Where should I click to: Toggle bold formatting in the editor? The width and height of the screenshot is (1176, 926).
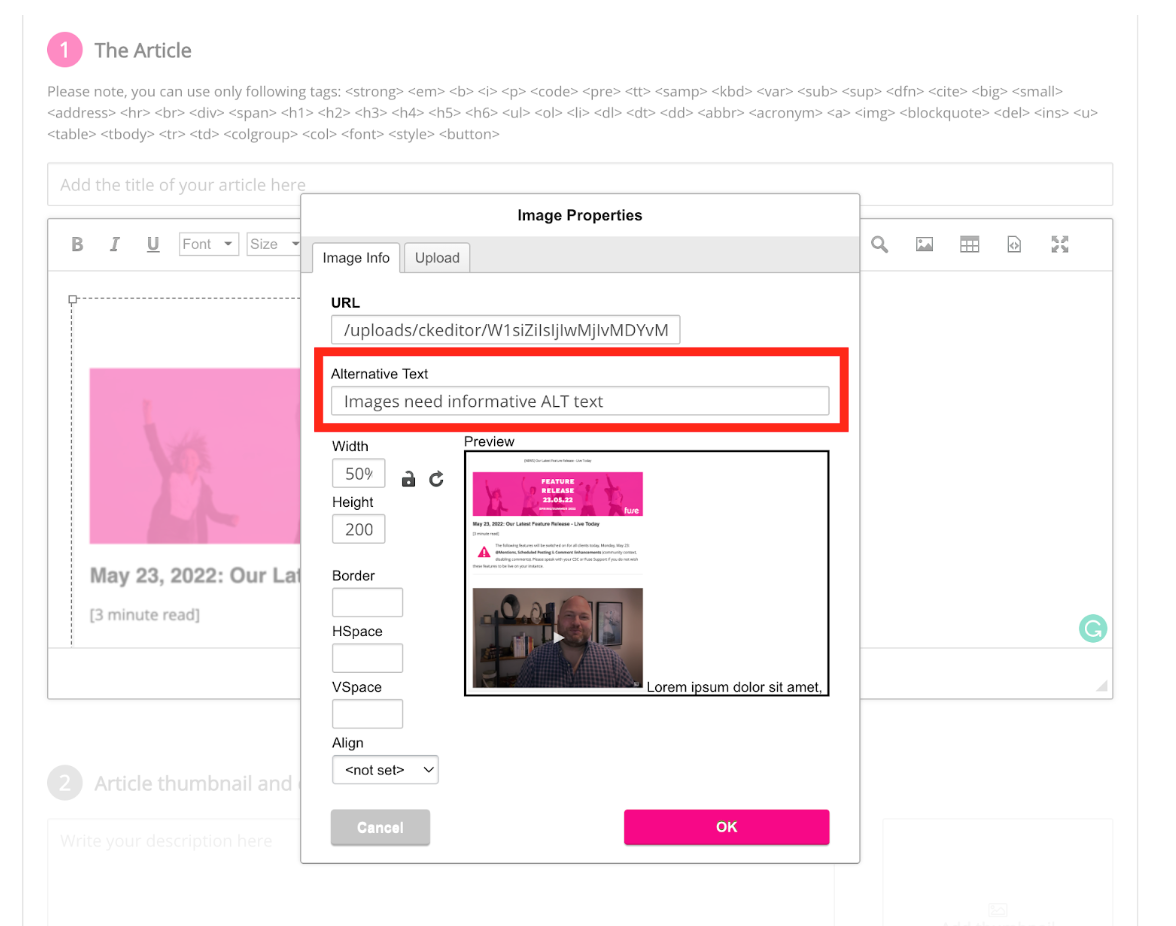click(x=77, y=243)
